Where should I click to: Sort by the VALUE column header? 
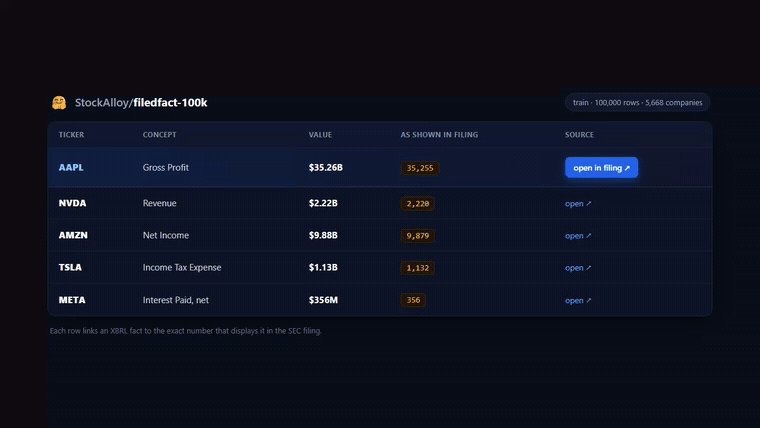[320, 135]
